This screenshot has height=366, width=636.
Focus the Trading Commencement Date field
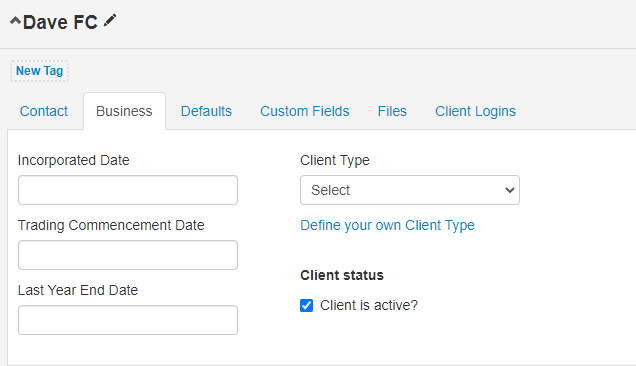click(128, 255)
